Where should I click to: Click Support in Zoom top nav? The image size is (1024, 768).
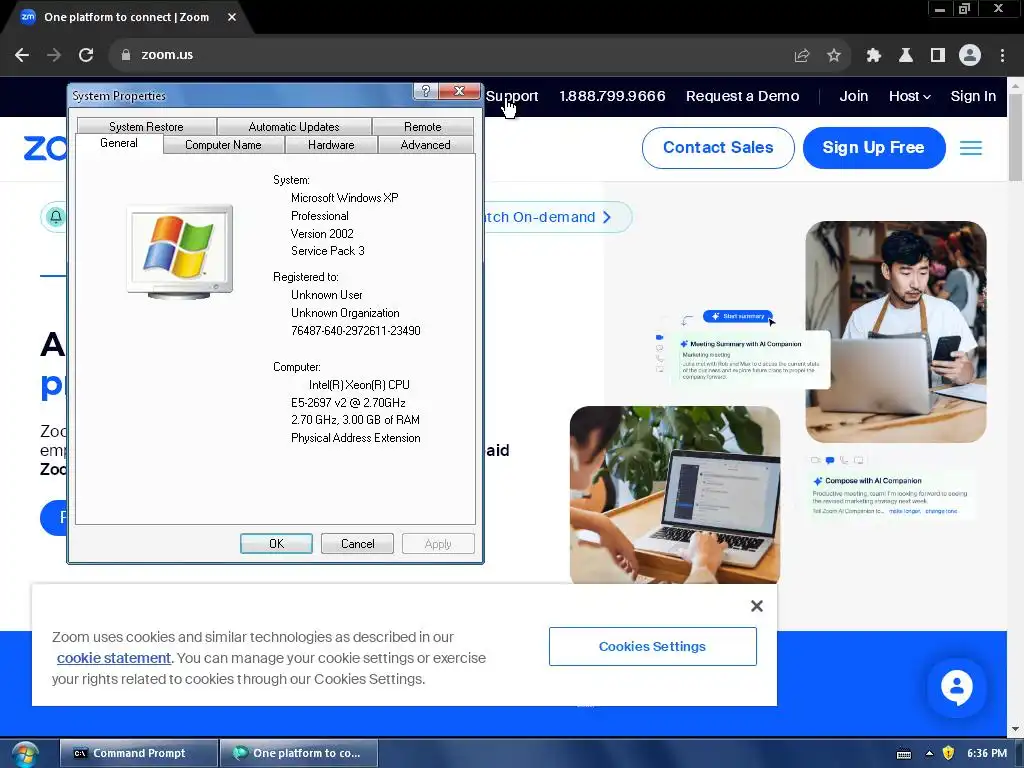[x=512, y=96]
